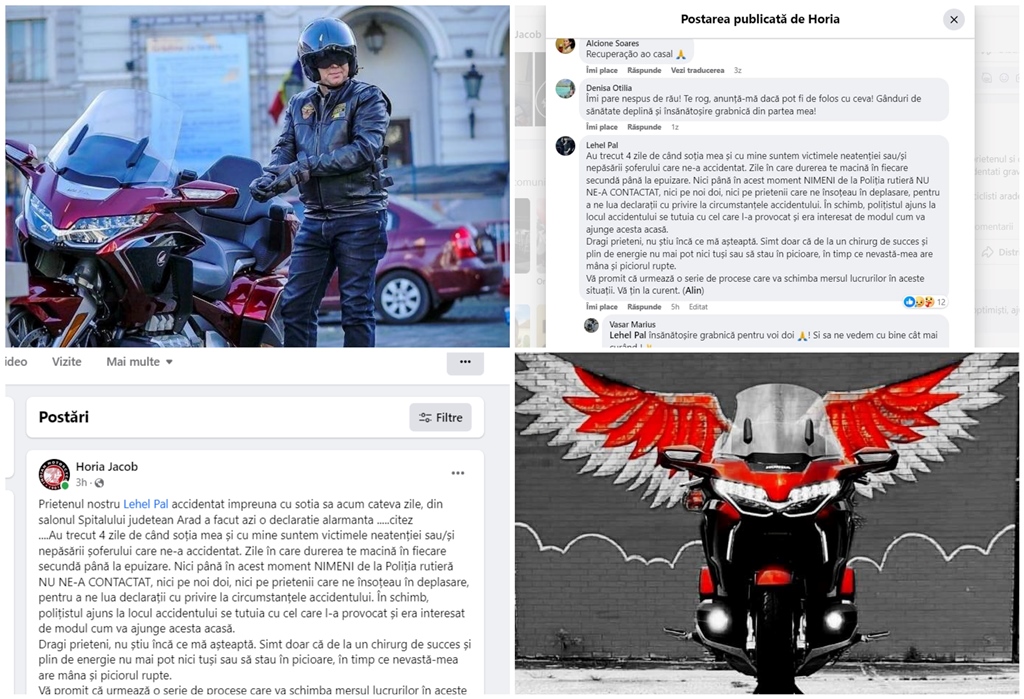Close the Postarea publicată de Horia dialog
Image resolution: width=1024 pixels, height=699 pixels.
click(953, 20)
